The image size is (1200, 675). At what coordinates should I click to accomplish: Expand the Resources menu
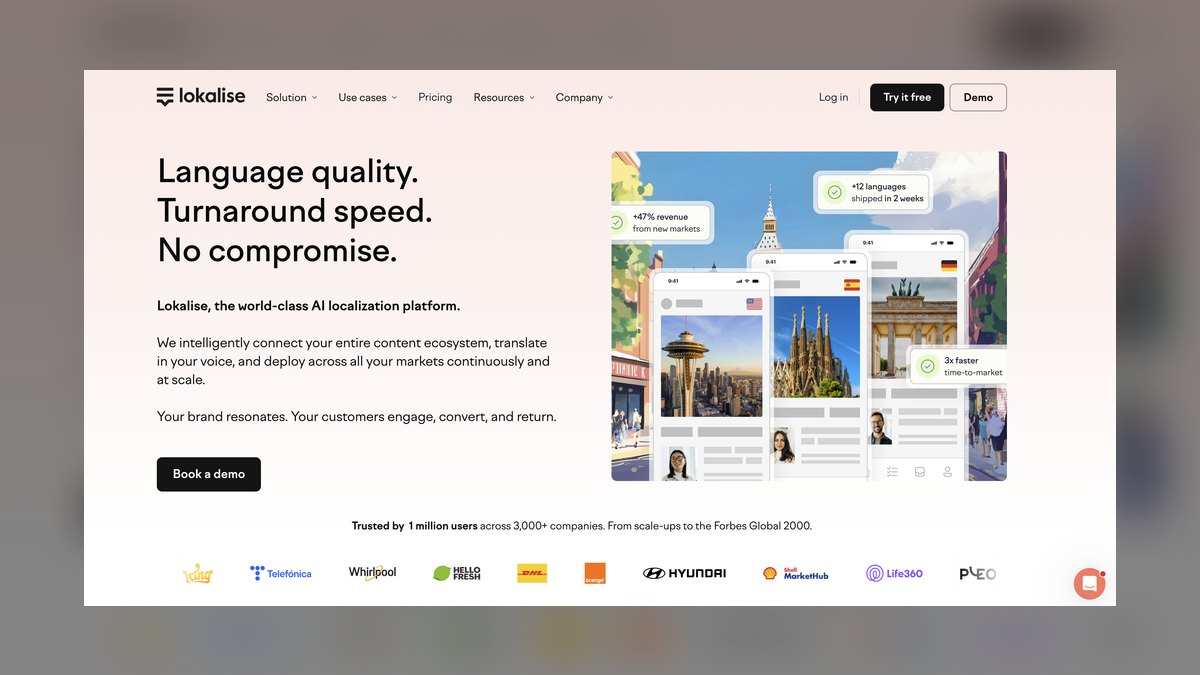504,97
